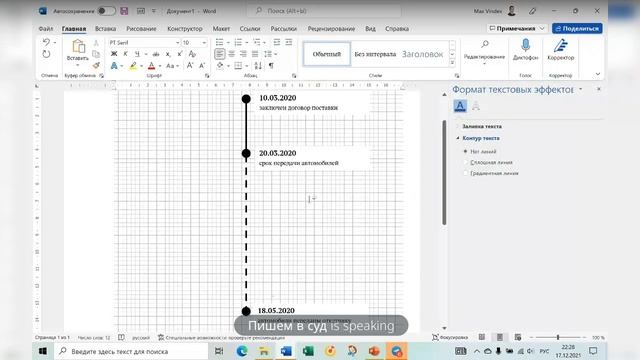Click the Dictate microphone icon
Screen dimensions: 640x360
526,45
